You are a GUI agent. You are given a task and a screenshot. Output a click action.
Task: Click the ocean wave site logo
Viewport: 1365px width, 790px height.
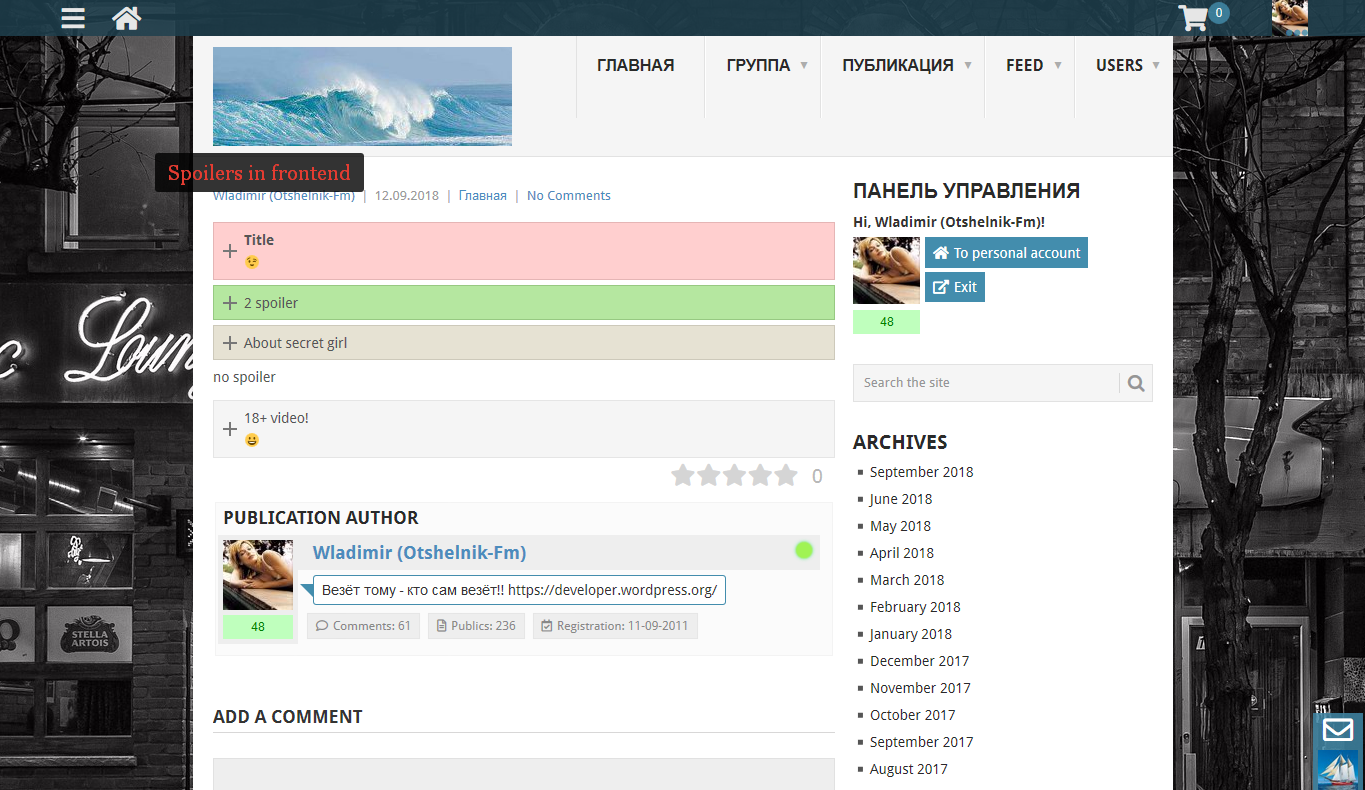click(362, 96)
